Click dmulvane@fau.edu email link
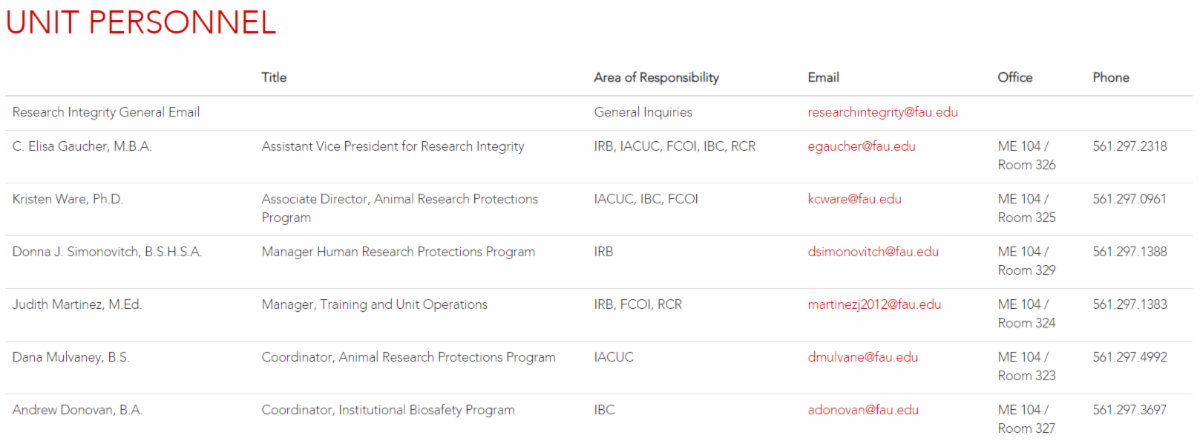 click(862, 357)
